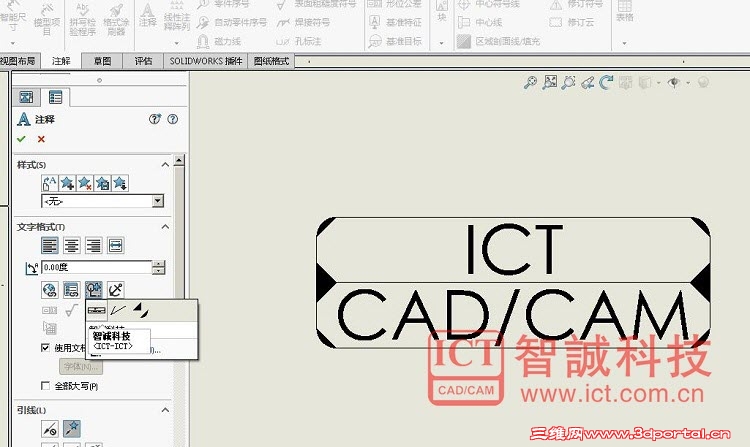Open dropdown arrow under 线性注释阵列
Viewport: 750px width, 447px height.
[x=176, y=43]
